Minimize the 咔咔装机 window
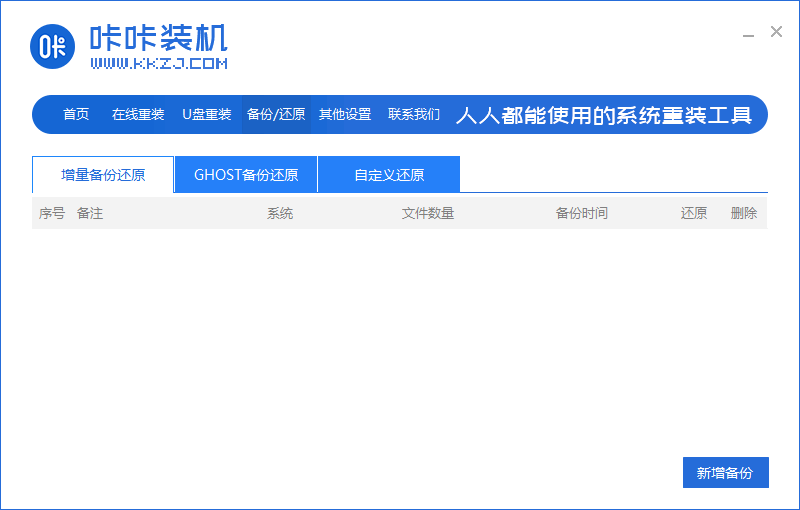This screenshot has height=510, width=800. (x=748, y=34)
